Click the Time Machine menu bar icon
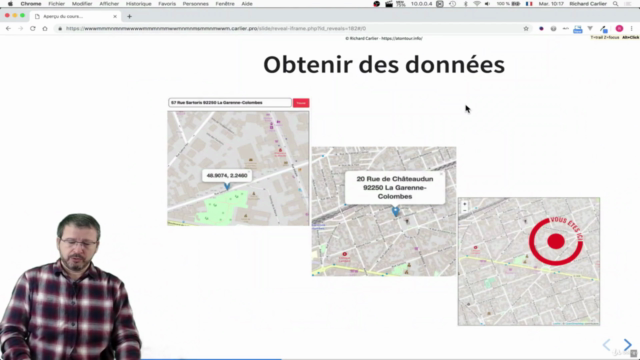The height and width of the screenshot is (360, 640). (453, 4)
